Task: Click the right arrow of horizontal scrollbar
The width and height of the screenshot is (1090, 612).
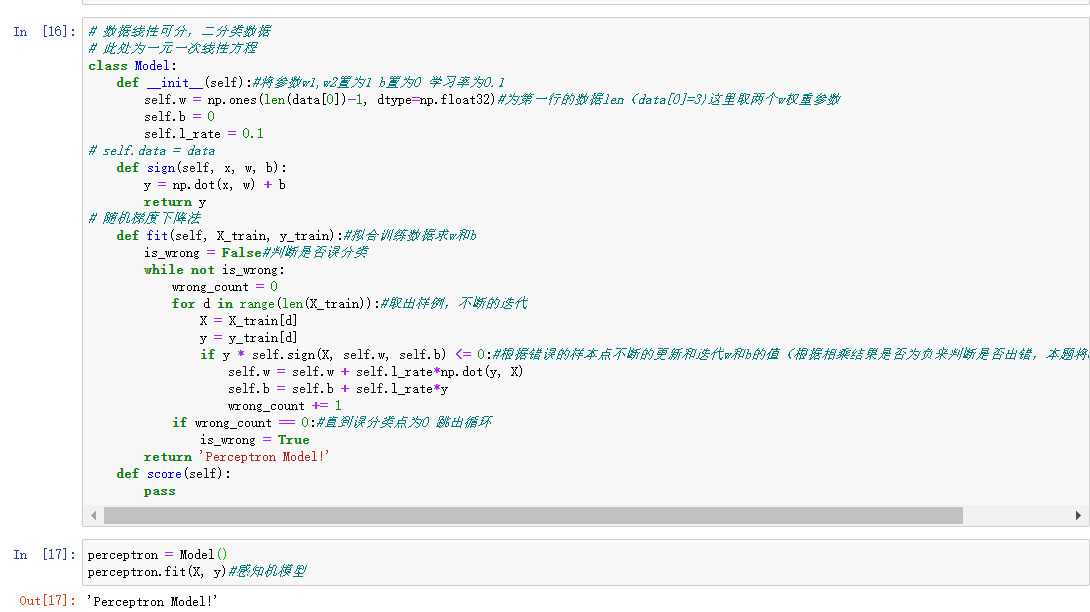Action: (x=1078, y=515)
